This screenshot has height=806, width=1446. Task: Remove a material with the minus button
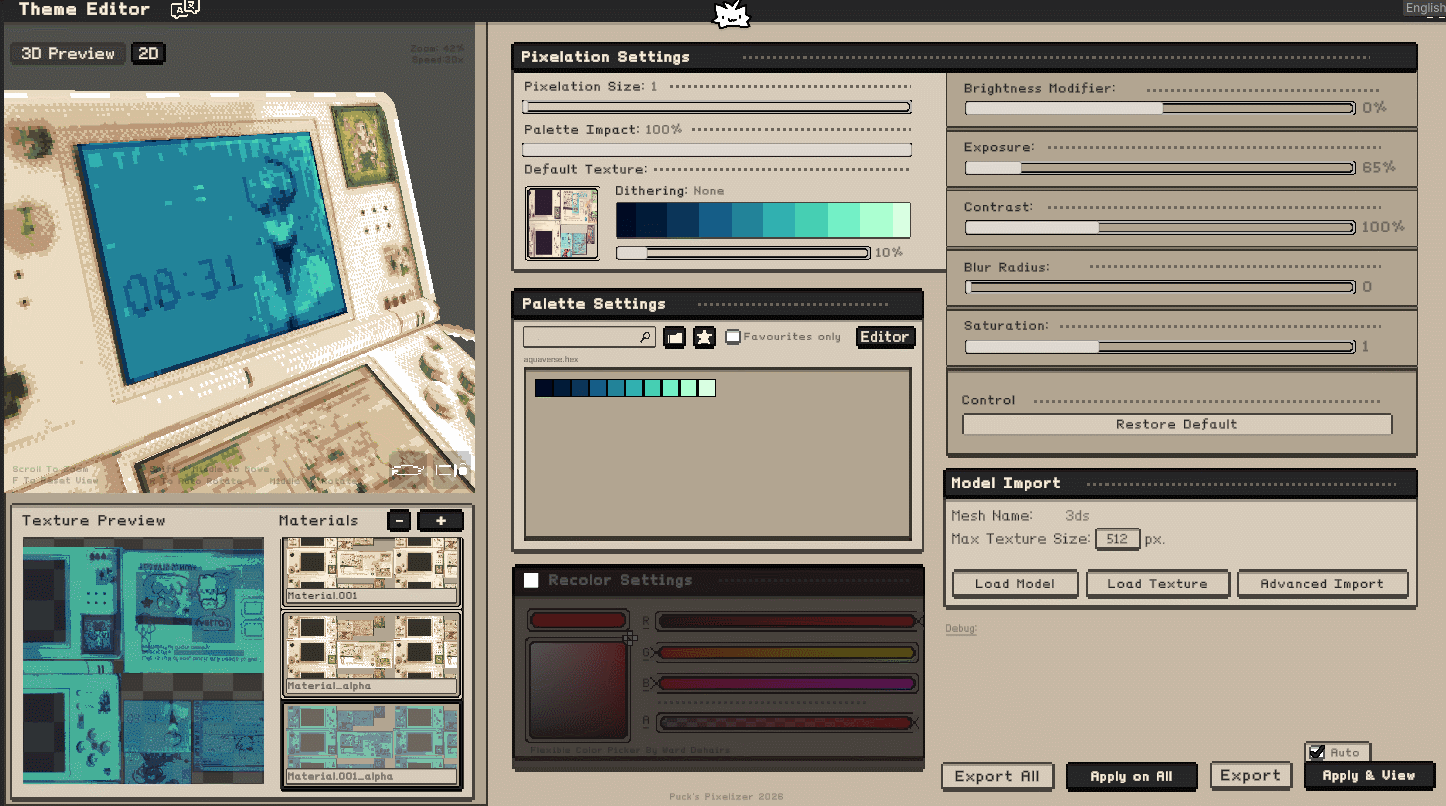click(x=398, y=520)
